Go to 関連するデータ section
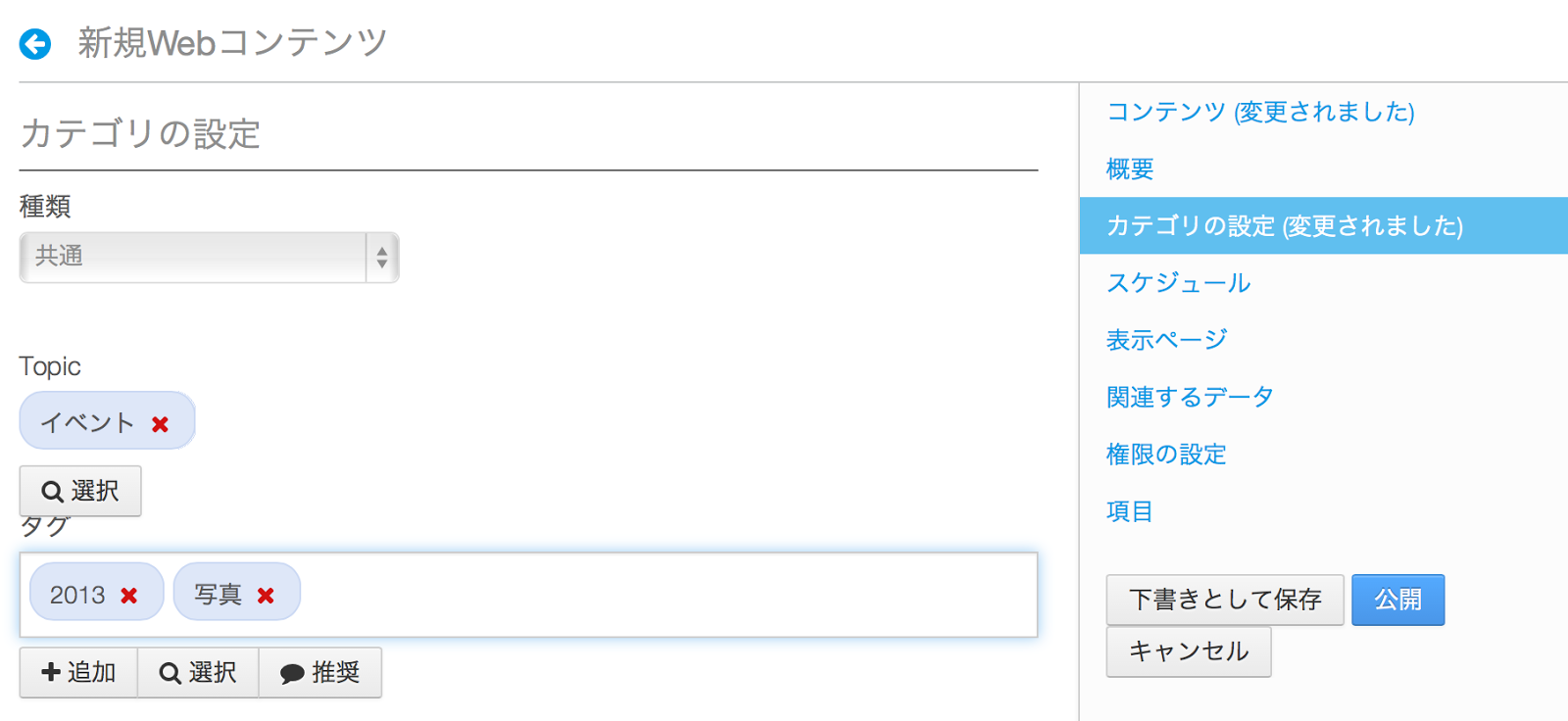This screenshot has width=1568, height=721. pyautogui.click(x=1191, y=397)
